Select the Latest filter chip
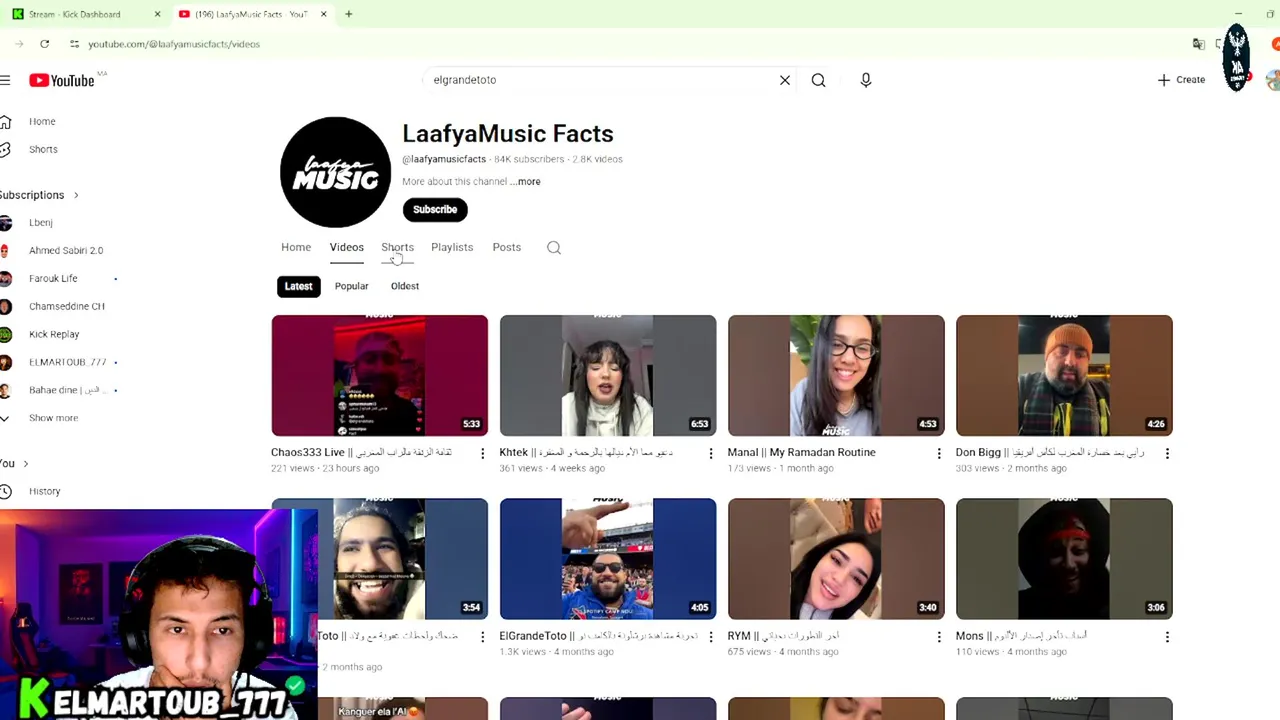Viewport: 1280px width, 720px height. (298, 286)
